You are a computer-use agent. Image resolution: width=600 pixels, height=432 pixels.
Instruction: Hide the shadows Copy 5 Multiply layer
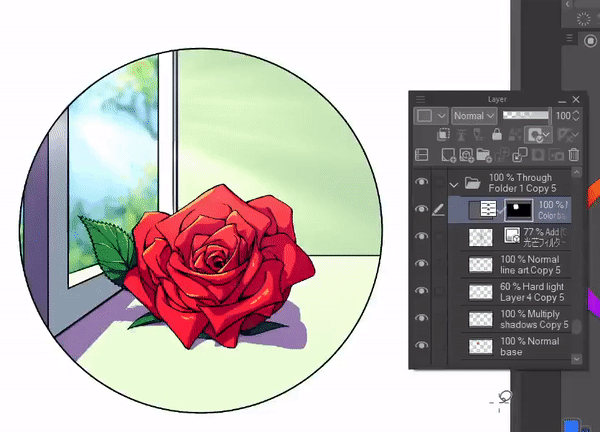421,320
